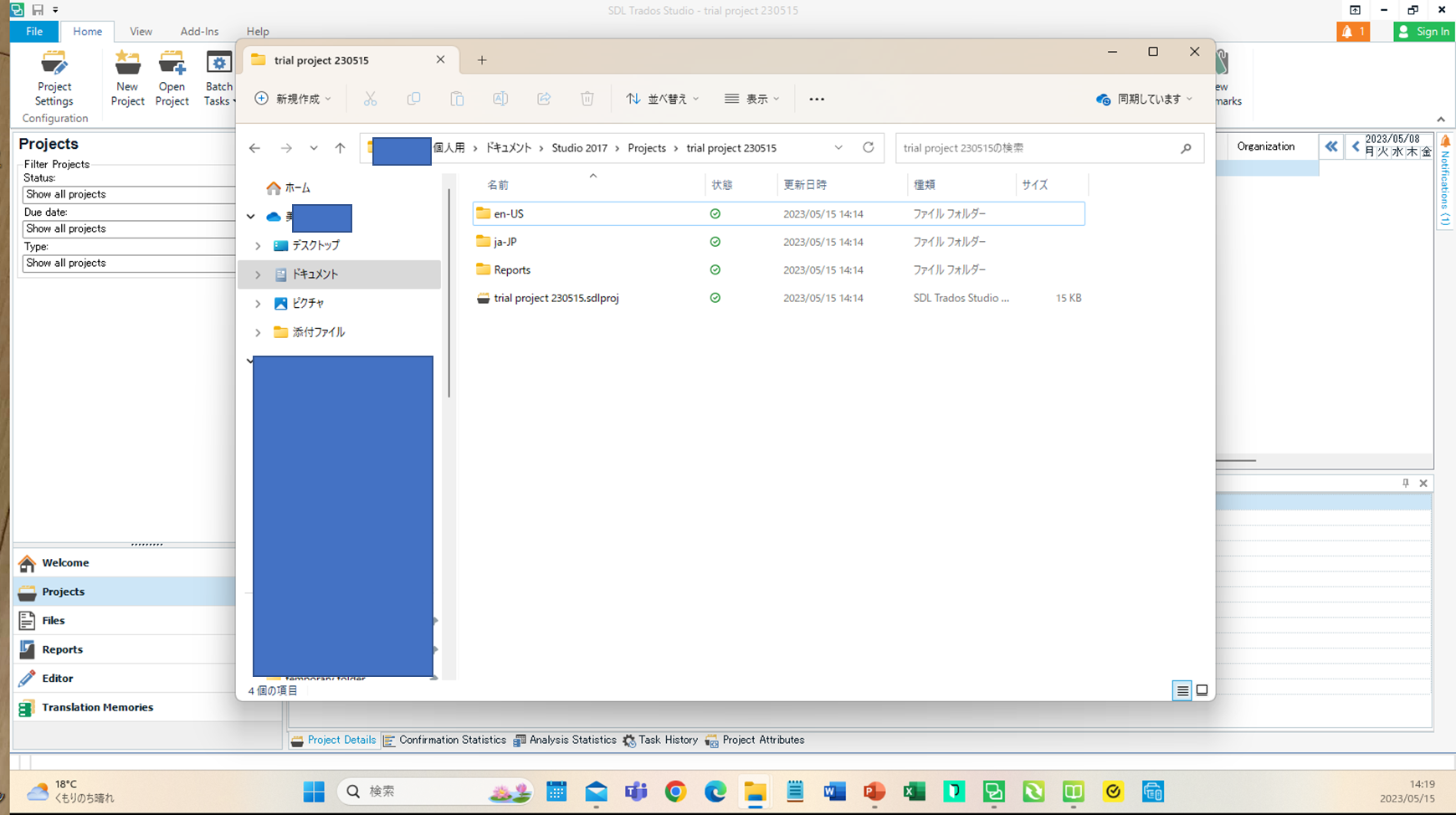Screen dimensions: 1456x815
Task: Click the Rename icon in Explorer toolbar
Action: point(500,99)
